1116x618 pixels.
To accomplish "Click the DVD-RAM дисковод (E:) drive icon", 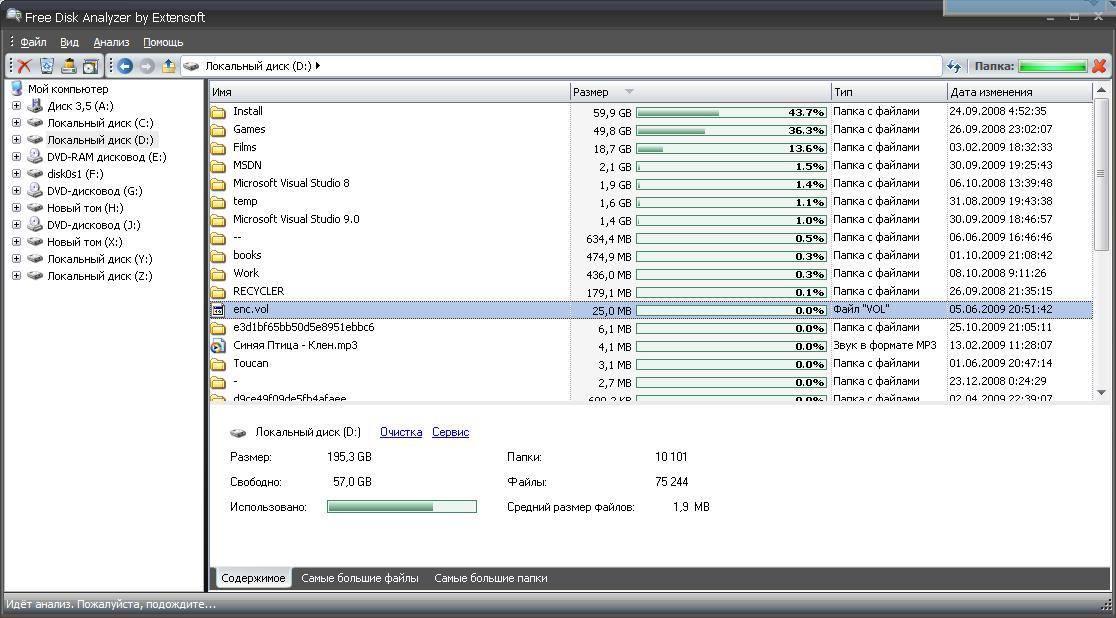I will (35, 157).
